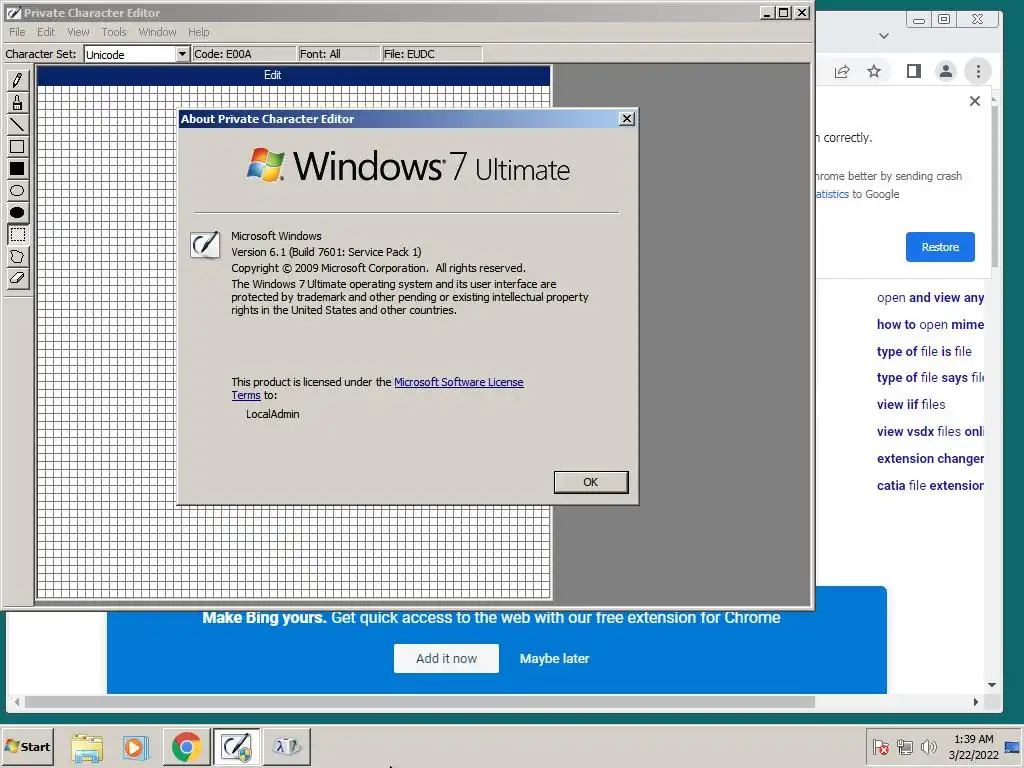The height and width of the screenshot is (768, 1024).
Task: Expand Chrome tab search chevron
Action: [884, 36]
